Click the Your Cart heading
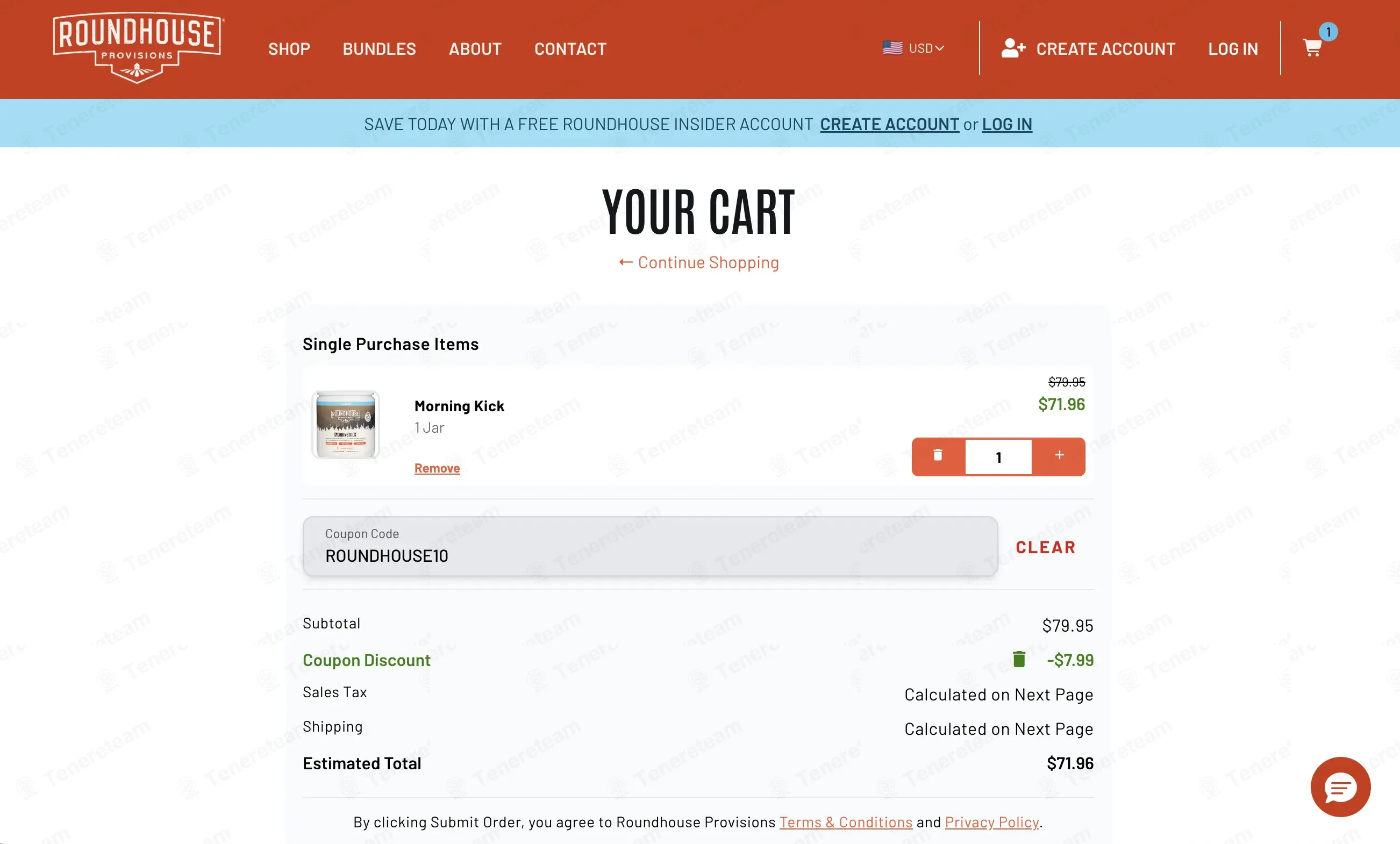 coord(699,212)
